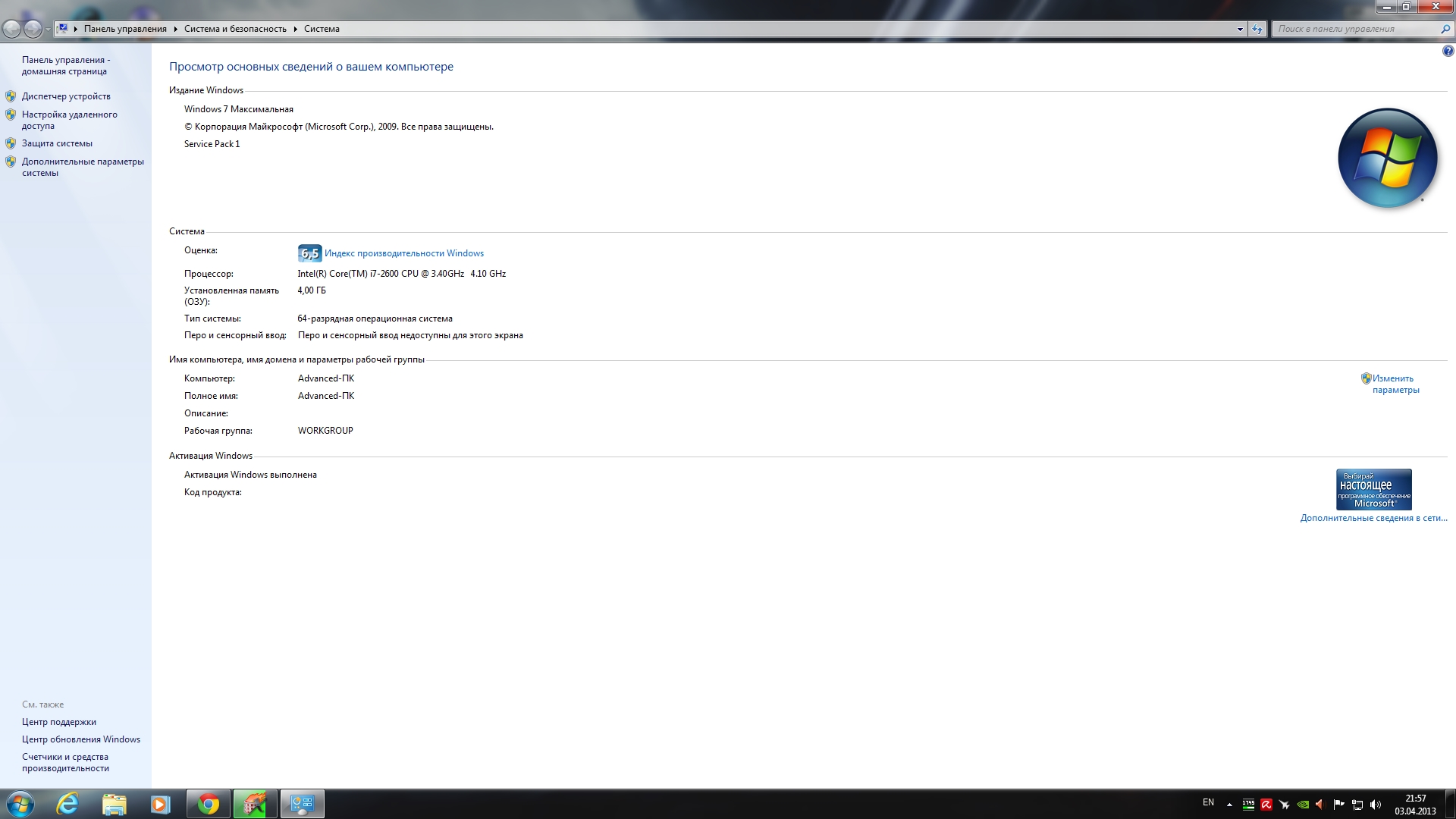
Task: Select Панель управления breadcrumb
Action: [125, 29]
